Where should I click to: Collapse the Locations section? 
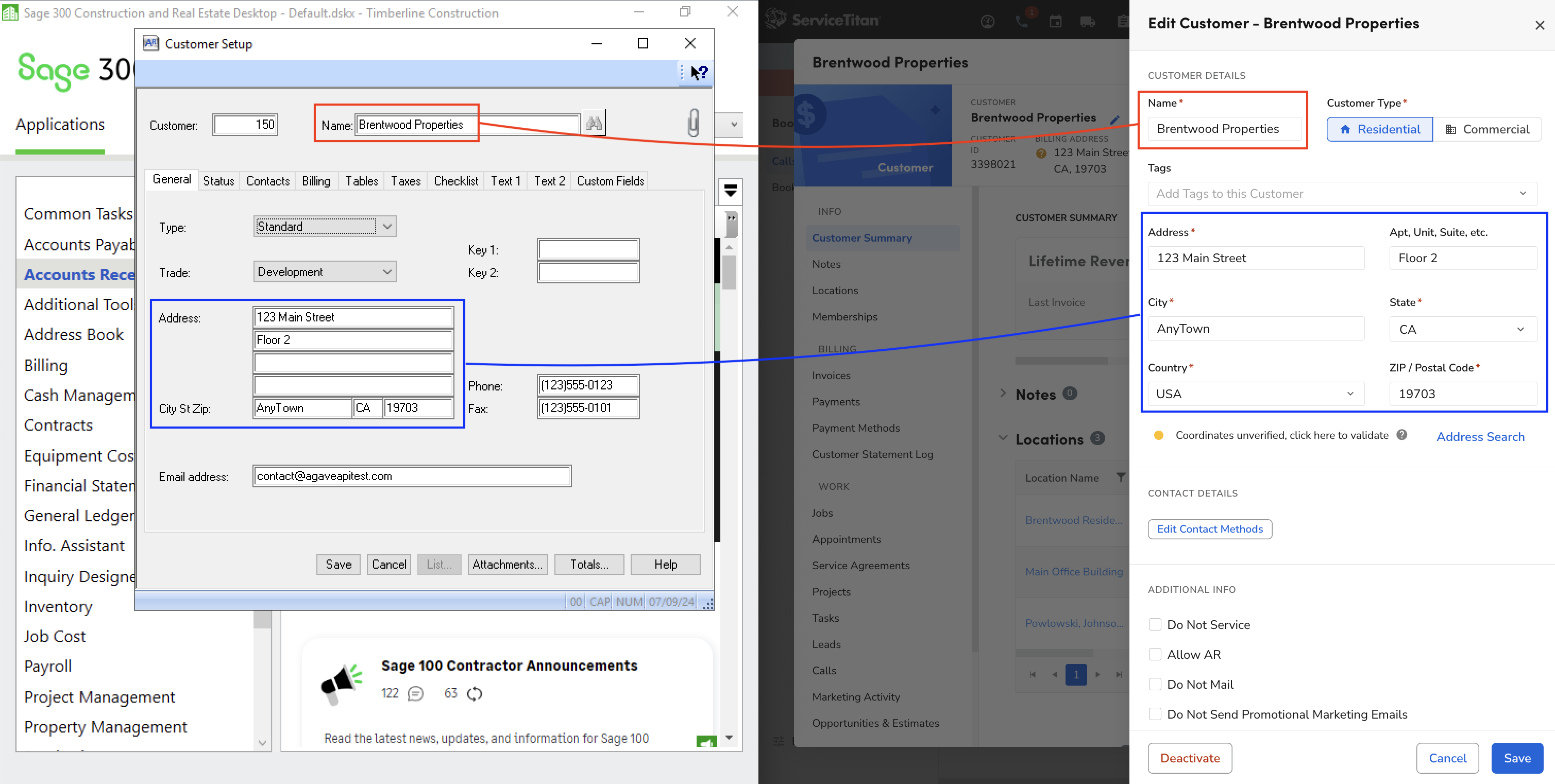[1003, 437]
